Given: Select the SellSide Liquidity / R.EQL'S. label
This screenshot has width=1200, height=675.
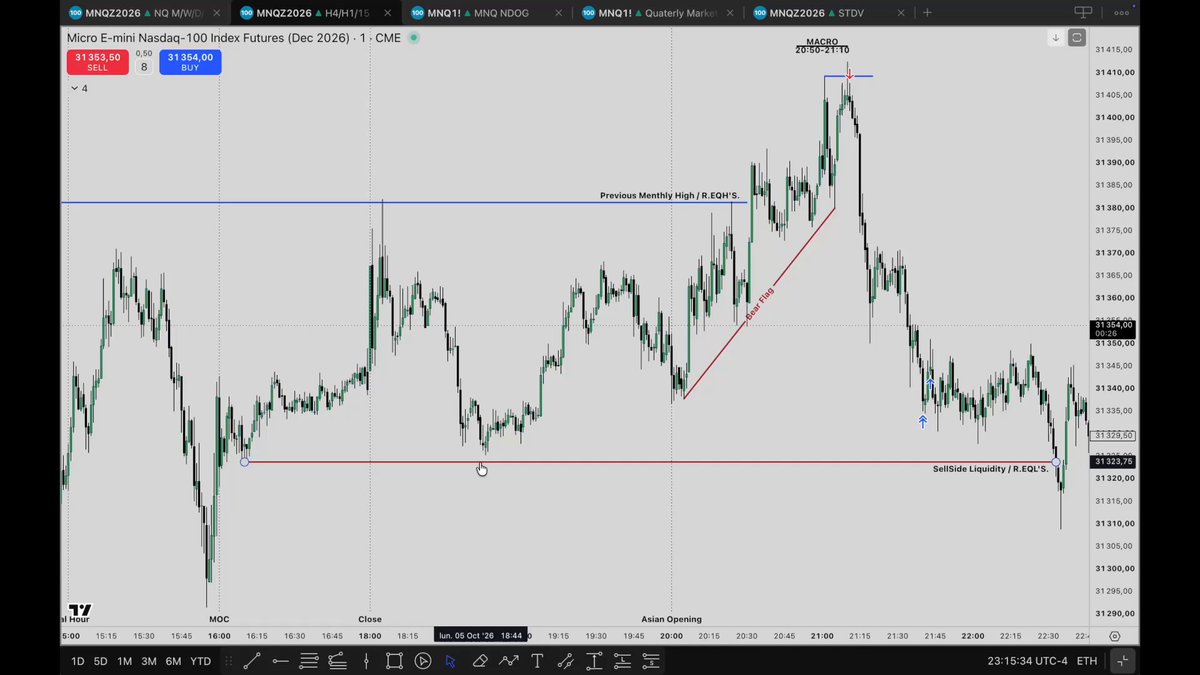Looking at the screenshot, I should coord(991,469).
